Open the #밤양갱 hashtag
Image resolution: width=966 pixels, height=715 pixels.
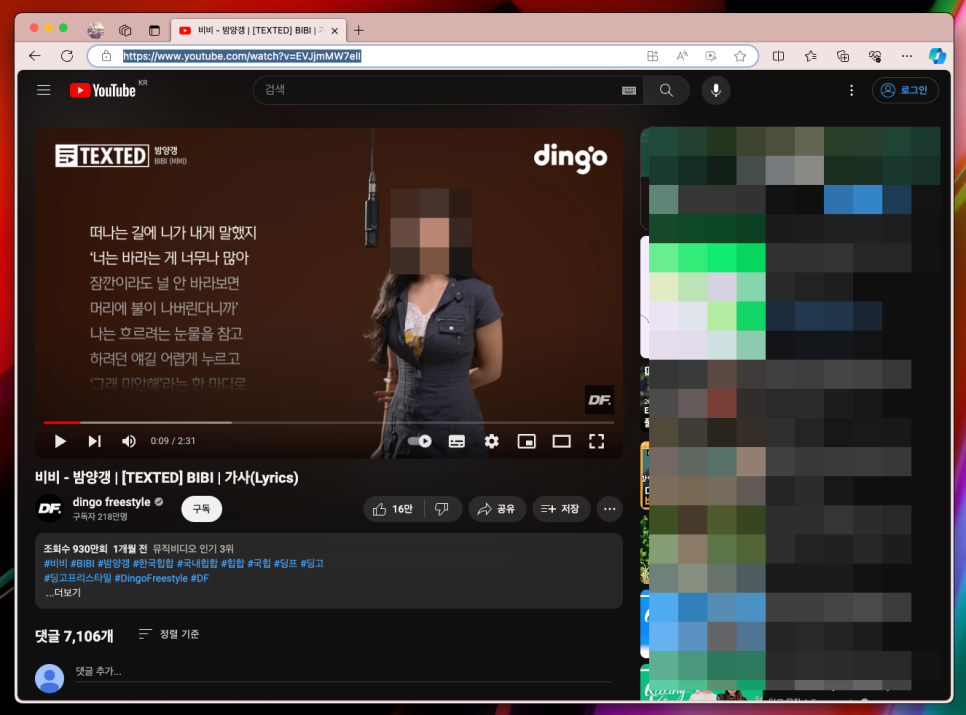tap(113, 564)
